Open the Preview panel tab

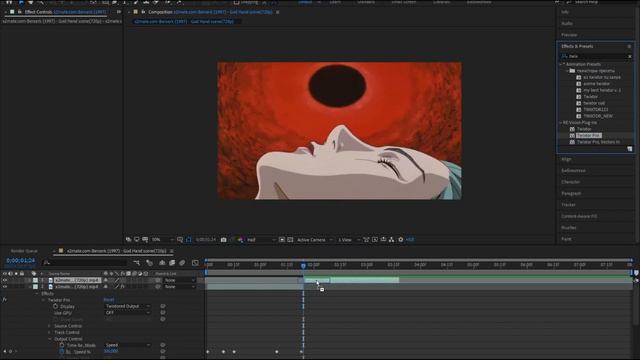(569, 35)
